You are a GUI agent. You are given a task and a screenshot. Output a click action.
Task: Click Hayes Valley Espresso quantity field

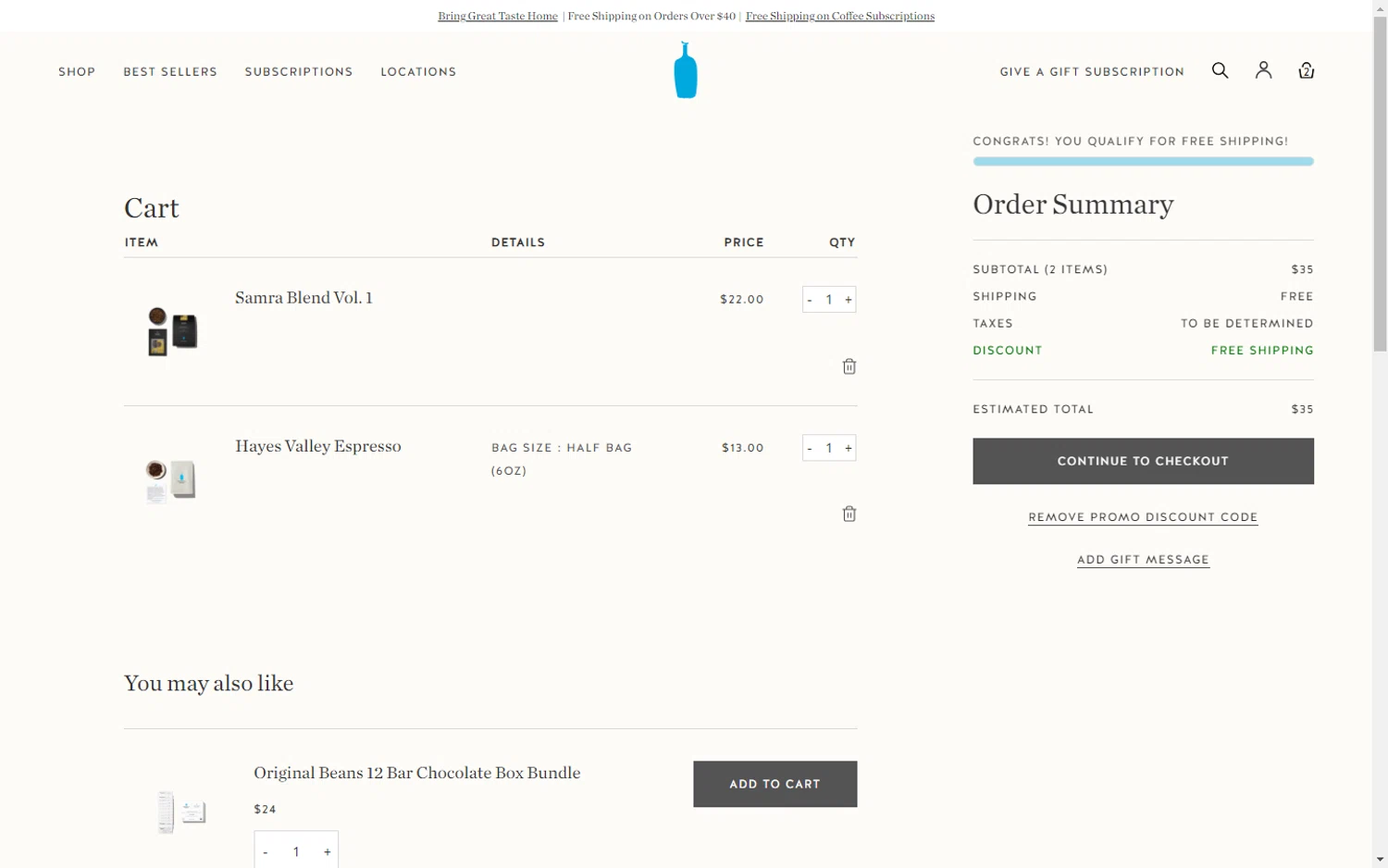(x=829, y=448)
